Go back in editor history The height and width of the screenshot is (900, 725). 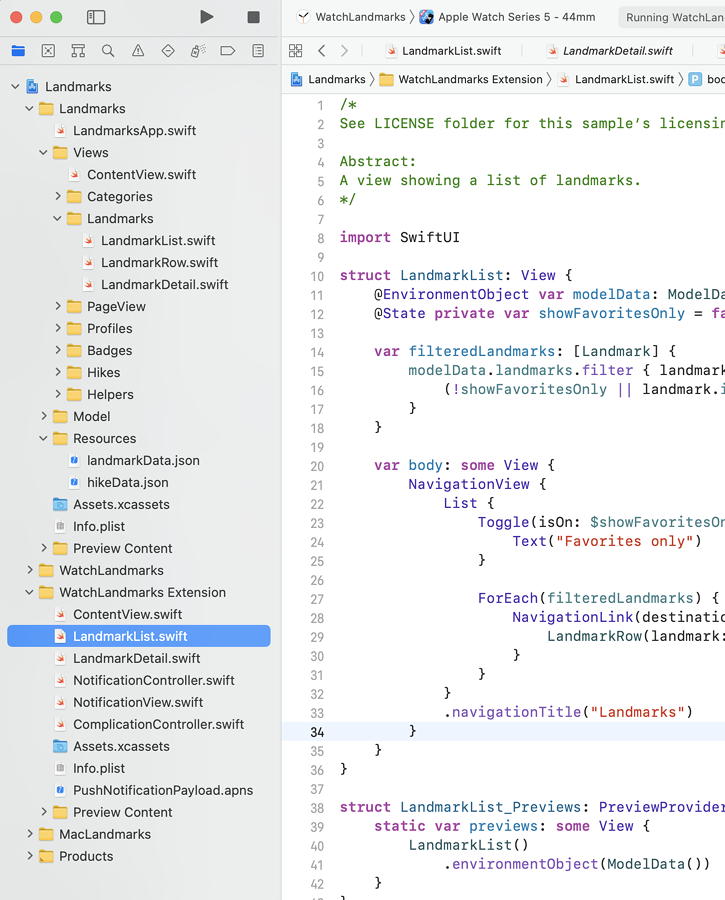[x=321, y=51]
